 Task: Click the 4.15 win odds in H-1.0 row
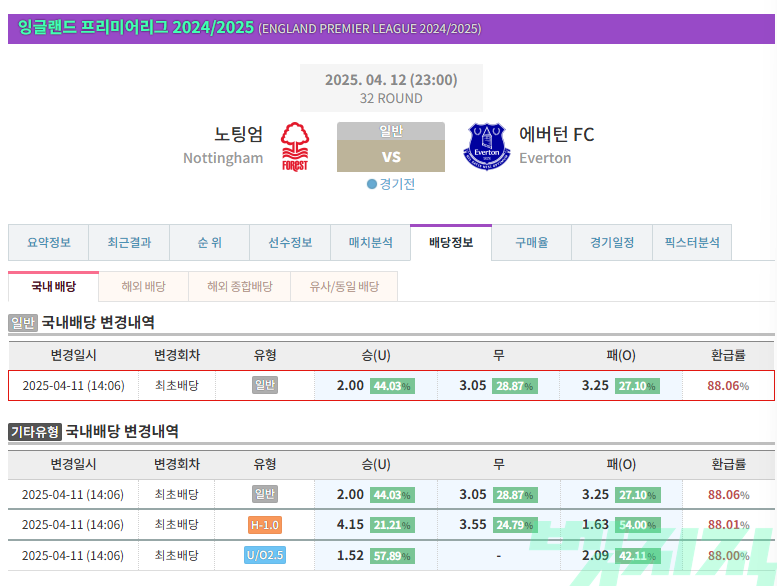(x=350, y=525)
